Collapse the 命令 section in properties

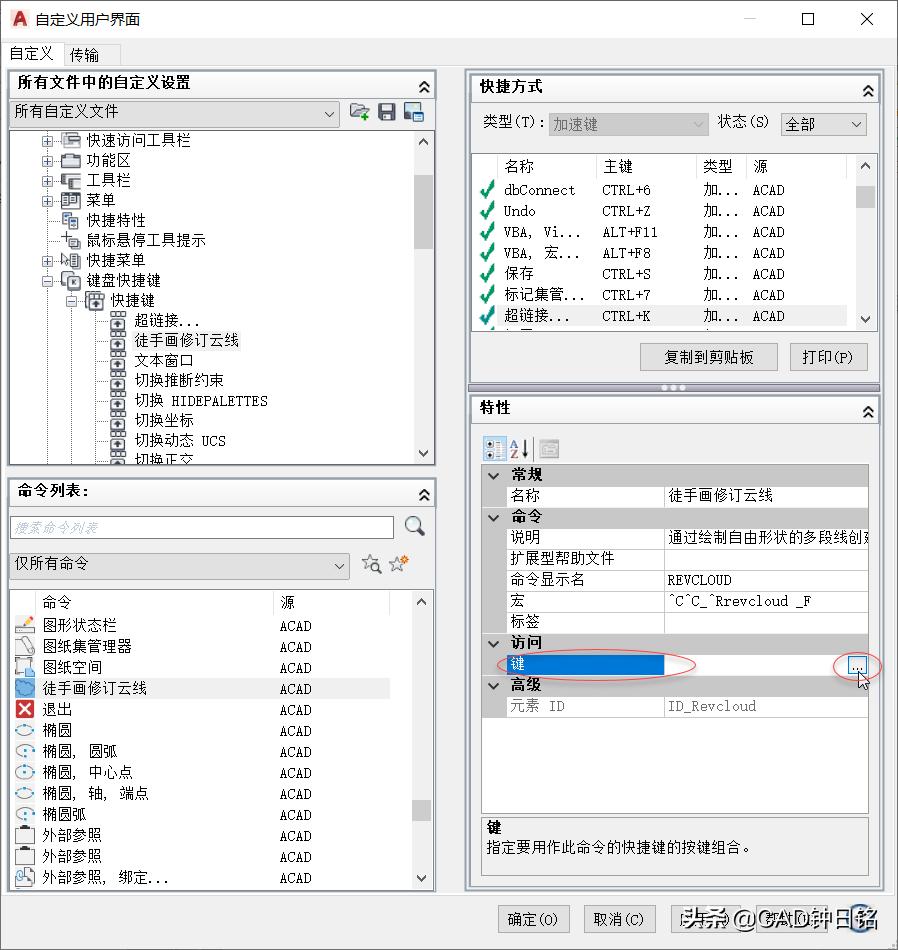coord(493,517)
